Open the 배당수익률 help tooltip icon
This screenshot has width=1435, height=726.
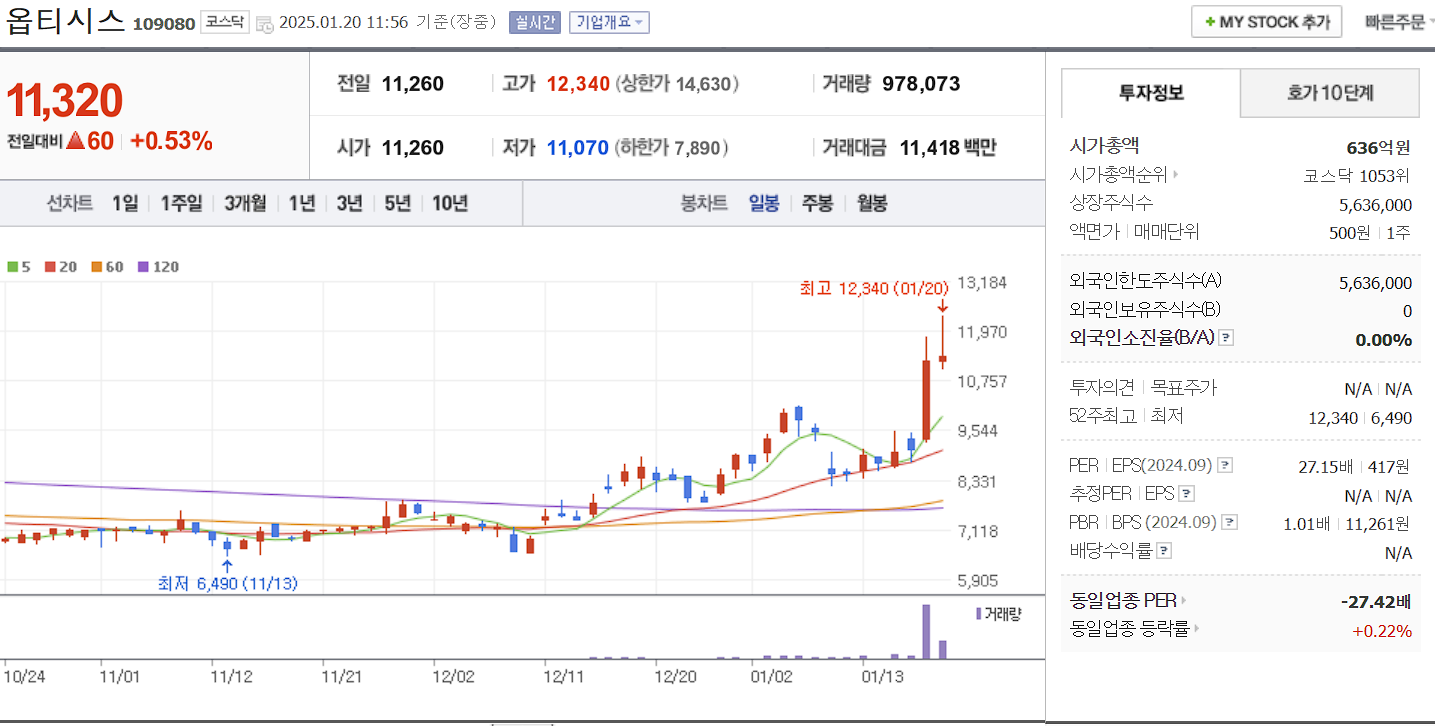1163,549
